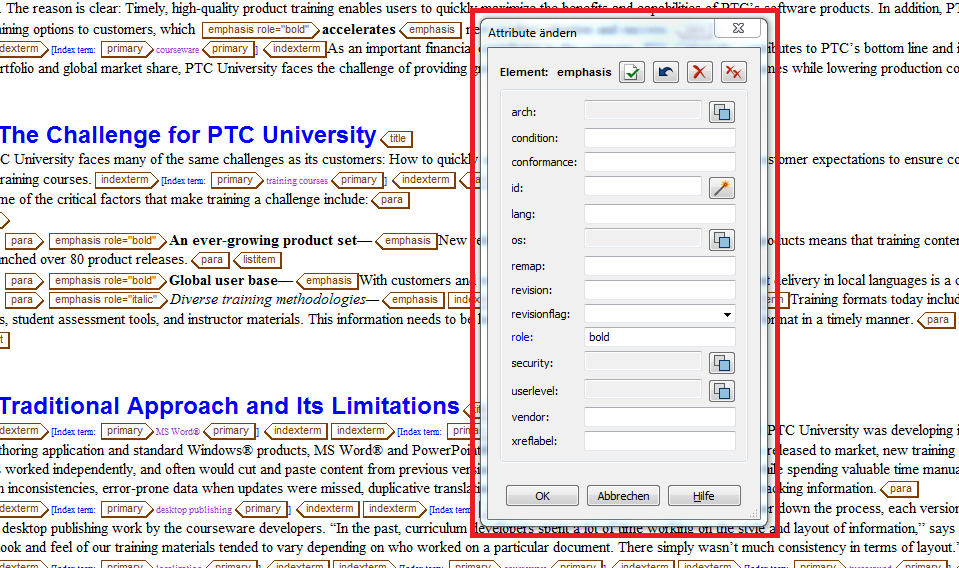The height and width of the screenshot is (568, 959).
Task: Click the disabled os field
Action: click(x=643, y=238)
